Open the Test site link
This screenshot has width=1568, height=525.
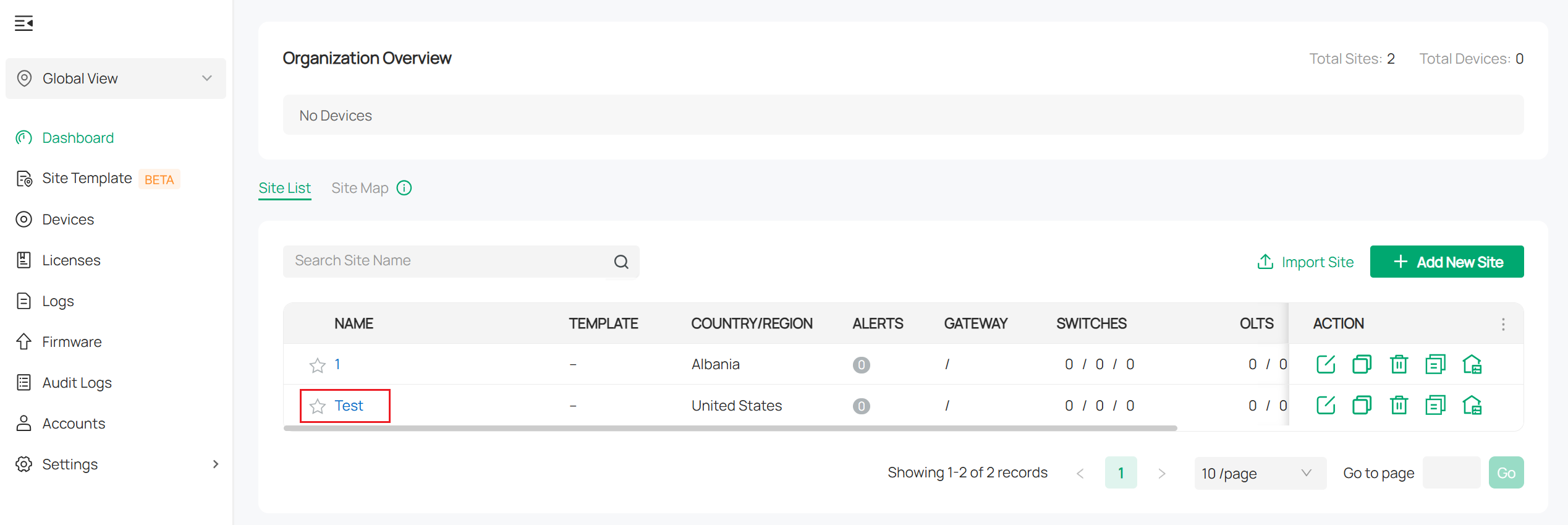pos(349,405)
